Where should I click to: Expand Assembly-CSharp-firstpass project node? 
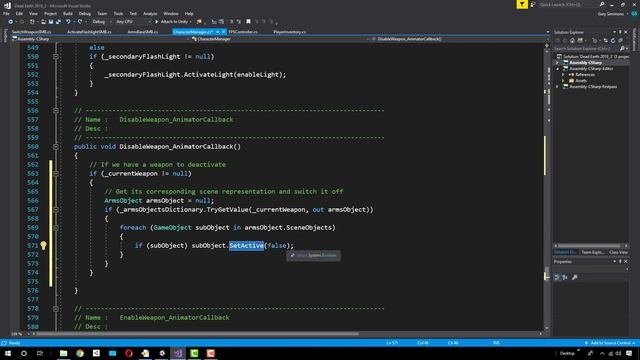[557, 87]
